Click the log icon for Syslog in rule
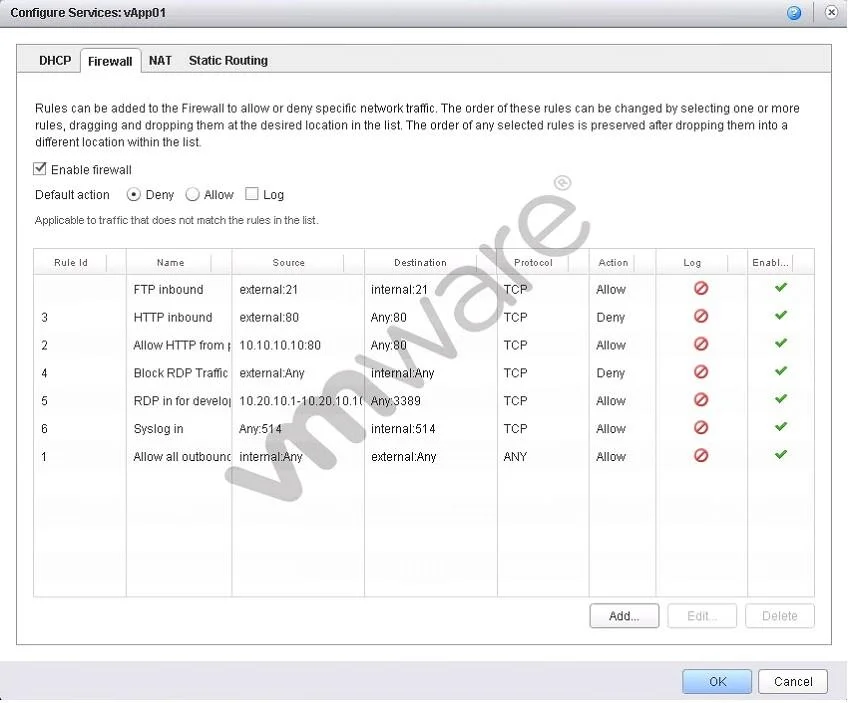The height and width of the screenshot is (703, 849). tap(701, 427)
